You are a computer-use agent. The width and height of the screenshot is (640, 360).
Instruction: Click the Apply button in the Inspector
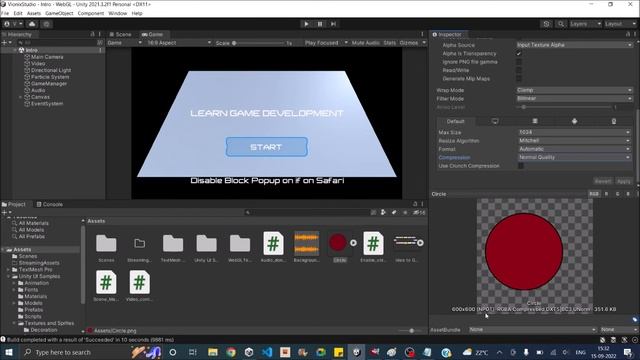624,181
